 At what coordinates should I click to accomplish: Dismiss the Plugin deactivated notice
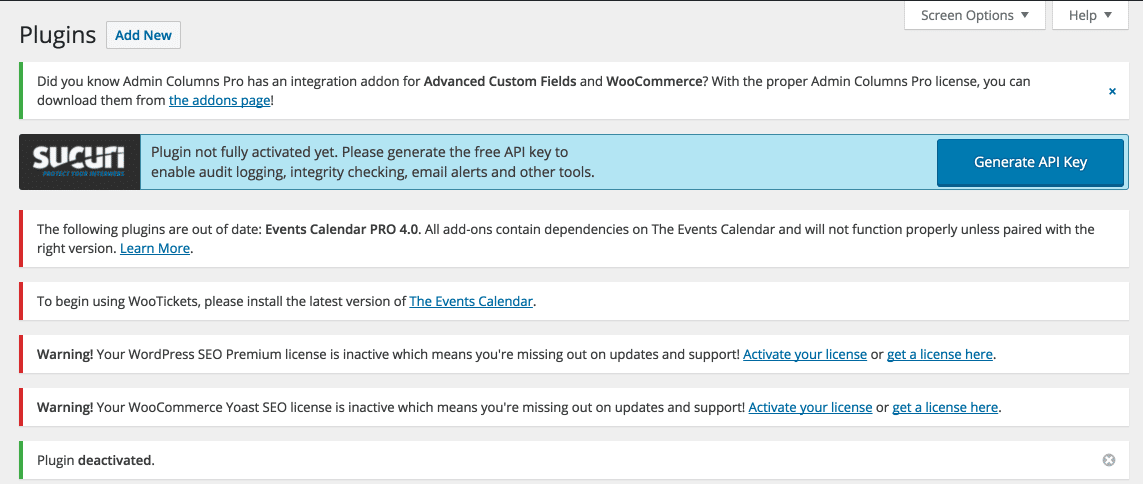coord(1109,460)
